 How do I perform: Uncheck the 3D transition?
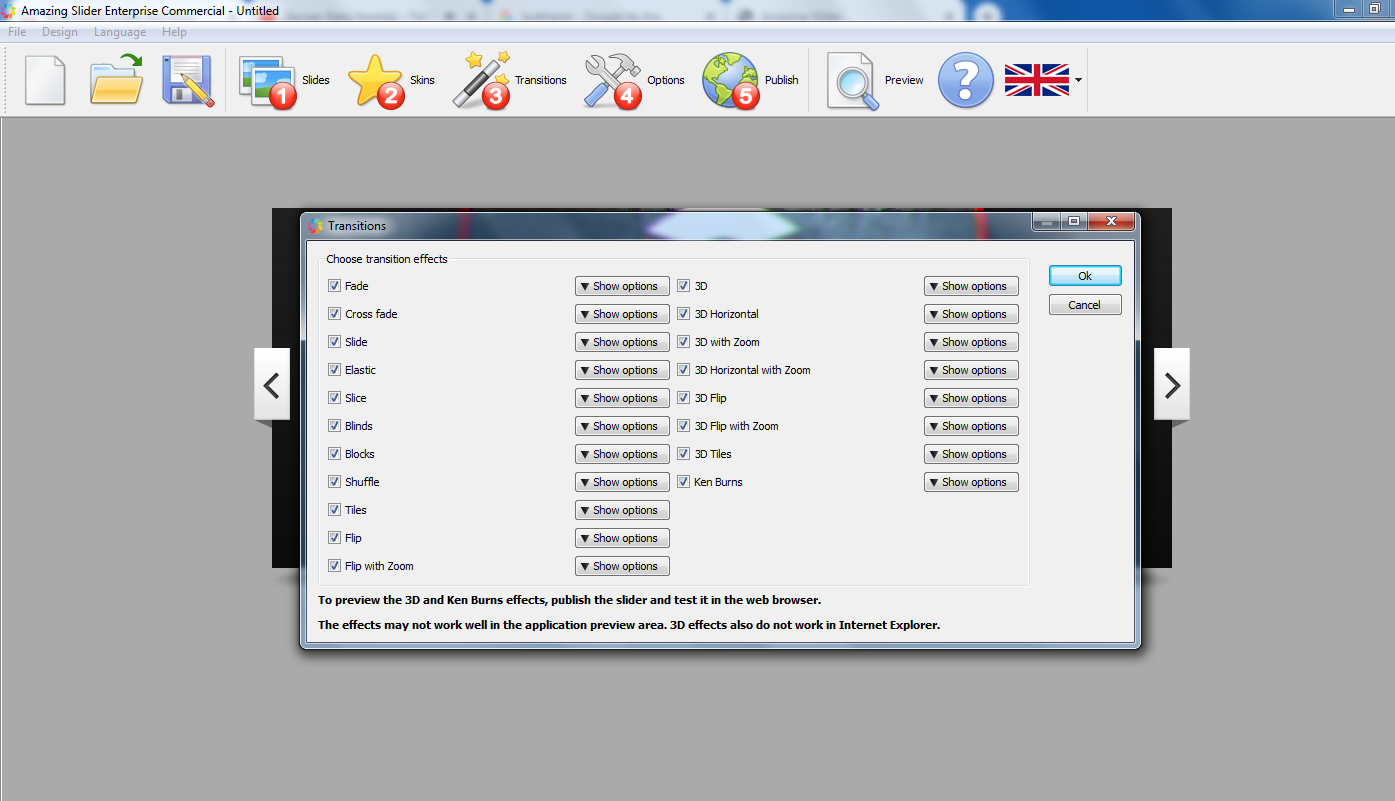click(684, 286)
